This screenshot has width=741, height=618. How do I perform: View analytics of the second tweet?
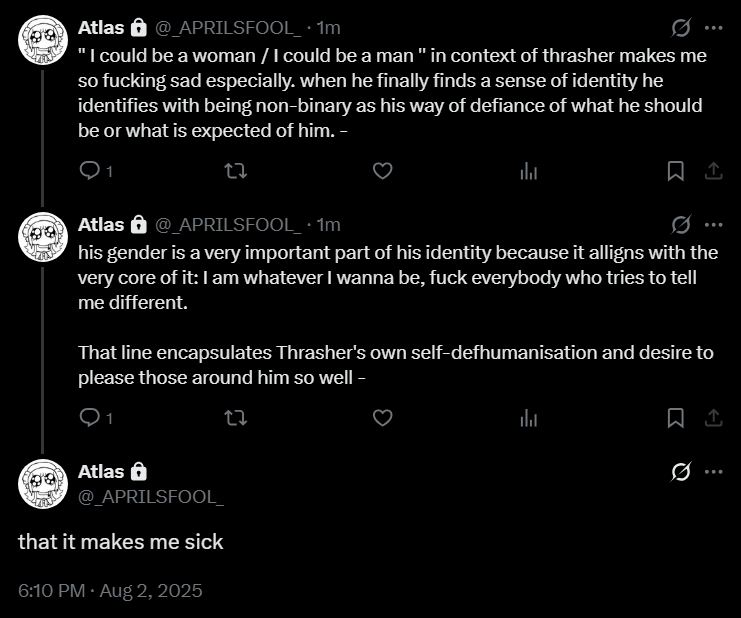pos(528,417)
